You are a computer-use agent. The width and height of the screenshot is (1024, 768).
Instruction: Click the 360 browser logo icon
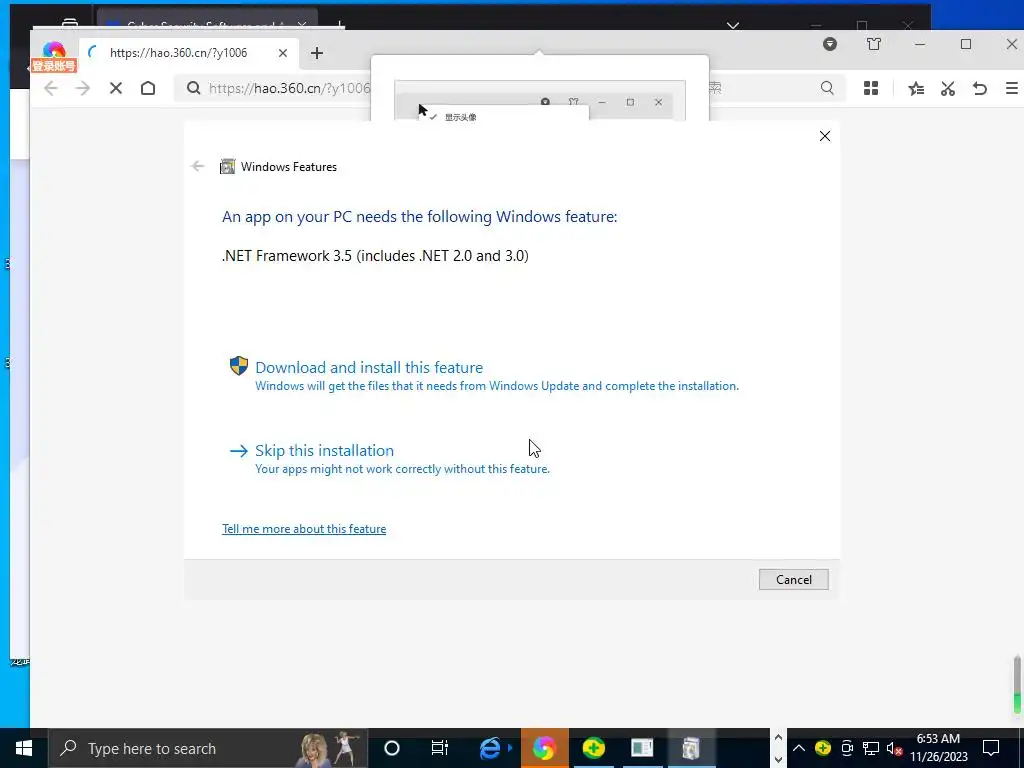54,51
